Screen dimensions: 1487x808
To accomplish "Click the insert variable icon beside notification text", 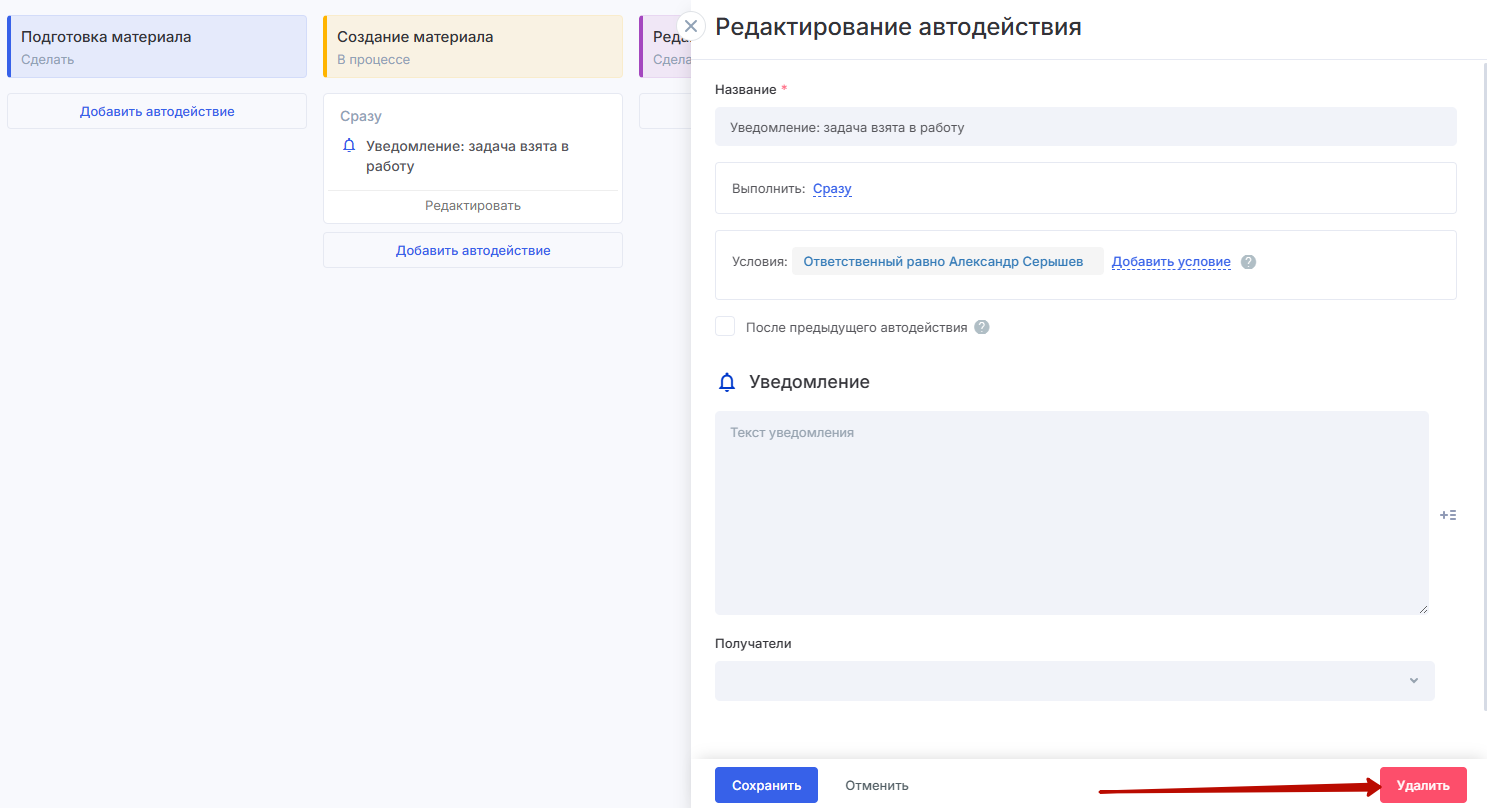I will 1447,515.
